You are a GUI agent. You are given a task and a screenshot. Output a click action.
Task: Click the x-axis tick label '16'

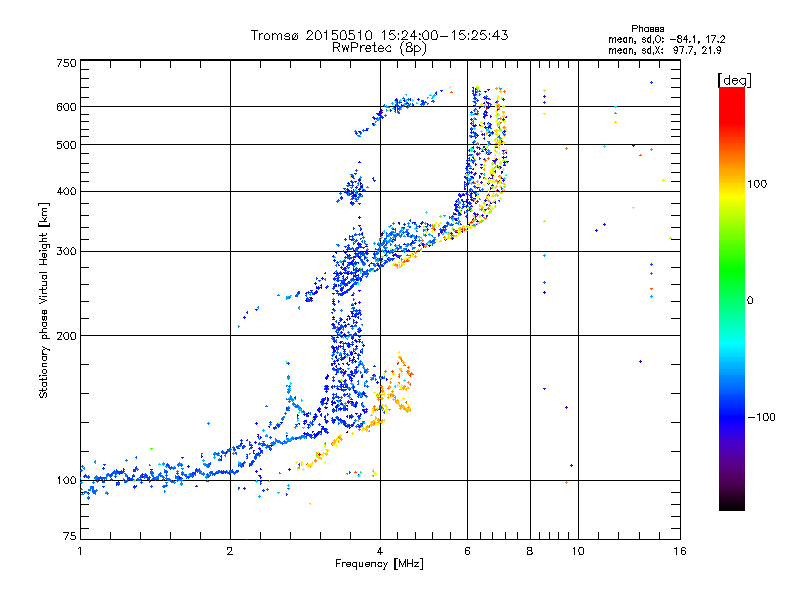680,551
